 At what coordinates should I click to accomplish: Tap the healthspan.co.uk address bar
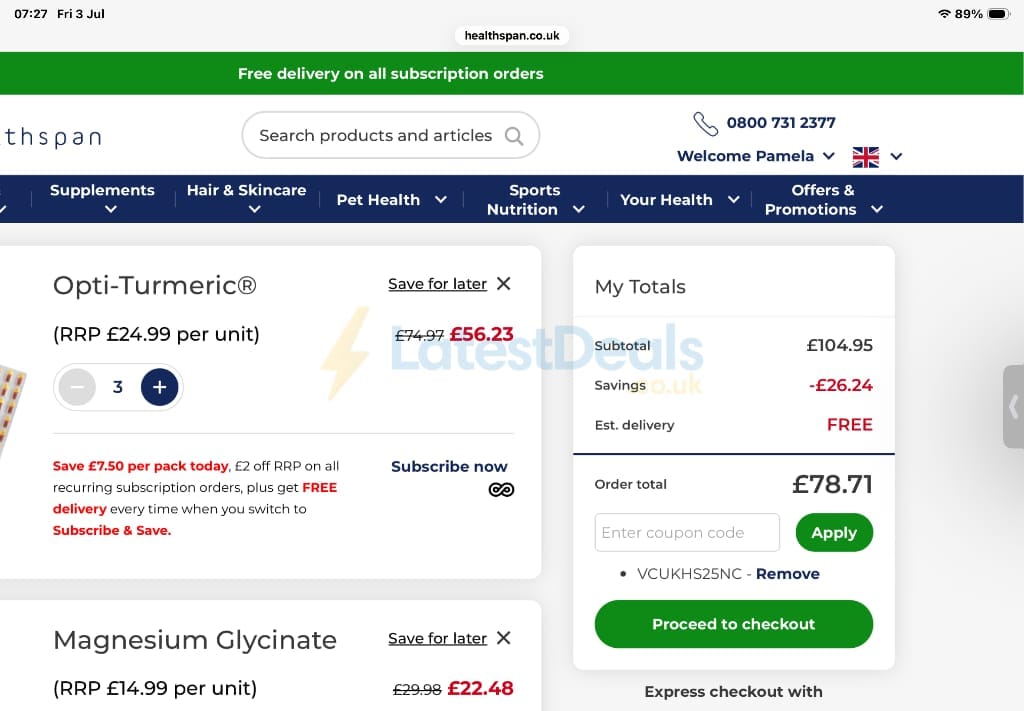tap(512, 36)
